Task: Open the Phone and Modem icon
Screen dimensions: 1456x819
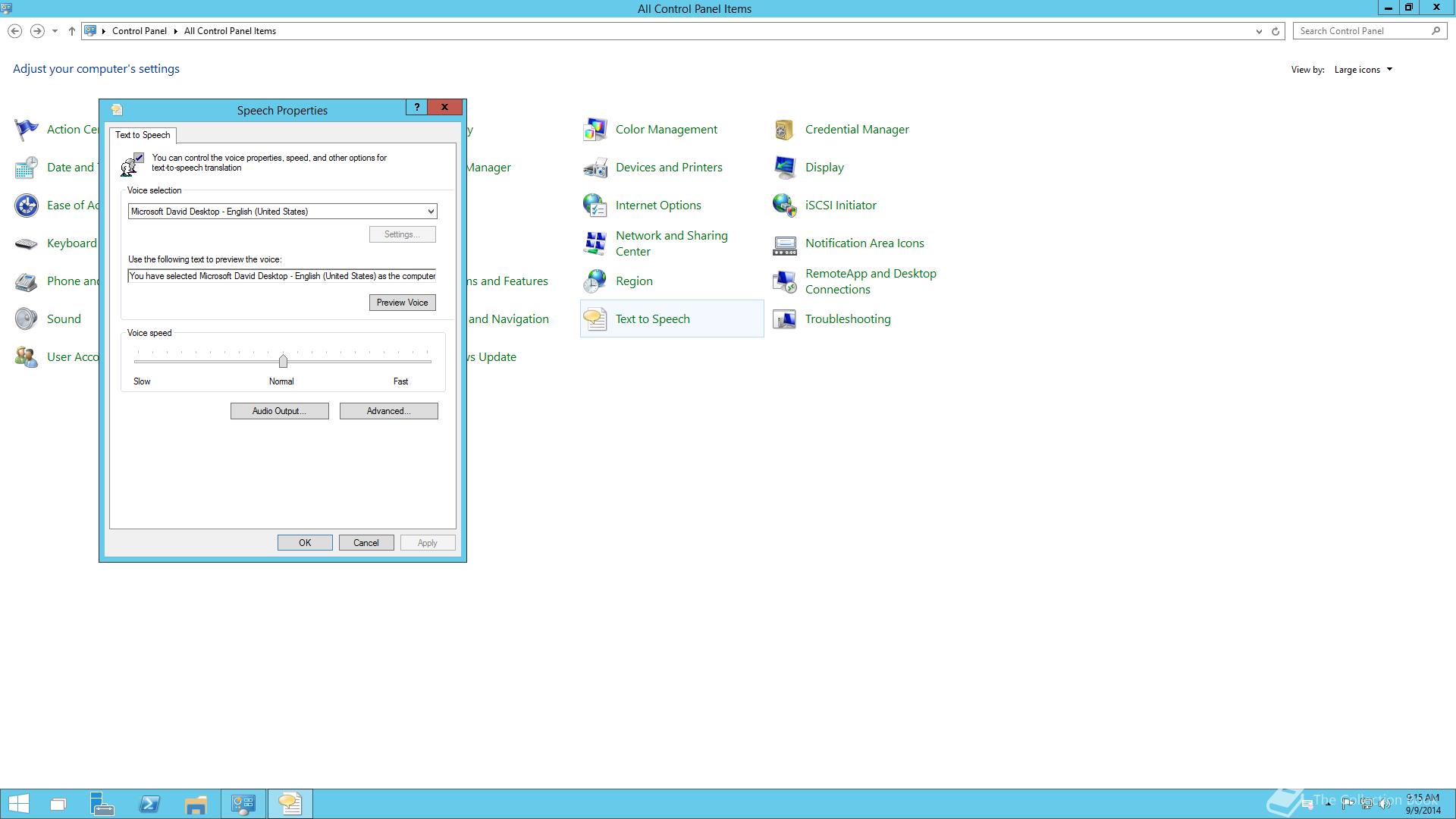Action: coord(27,281)
